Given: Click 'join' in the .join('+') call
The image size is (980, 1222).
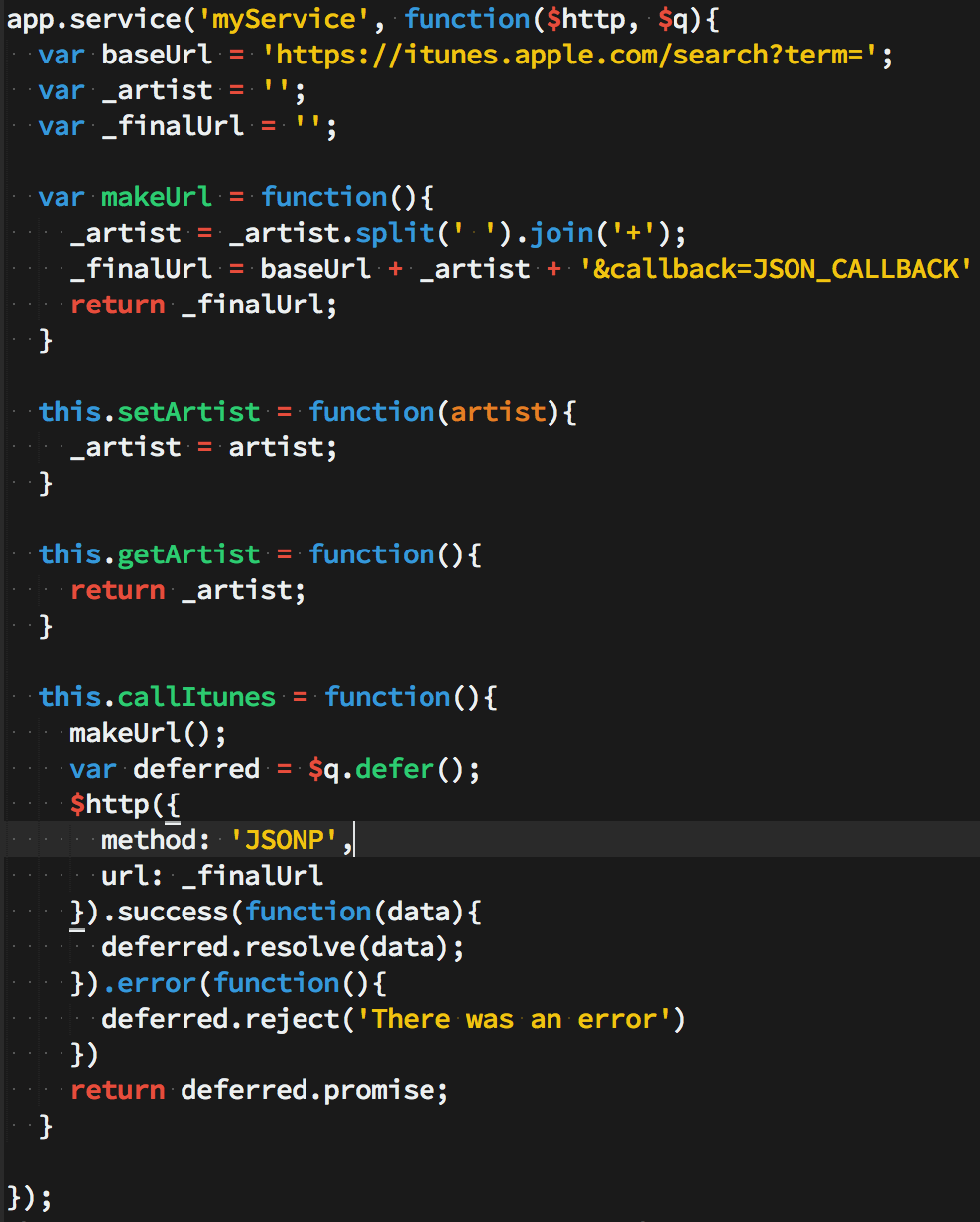Looking at the screenshot, I should 561,233.
